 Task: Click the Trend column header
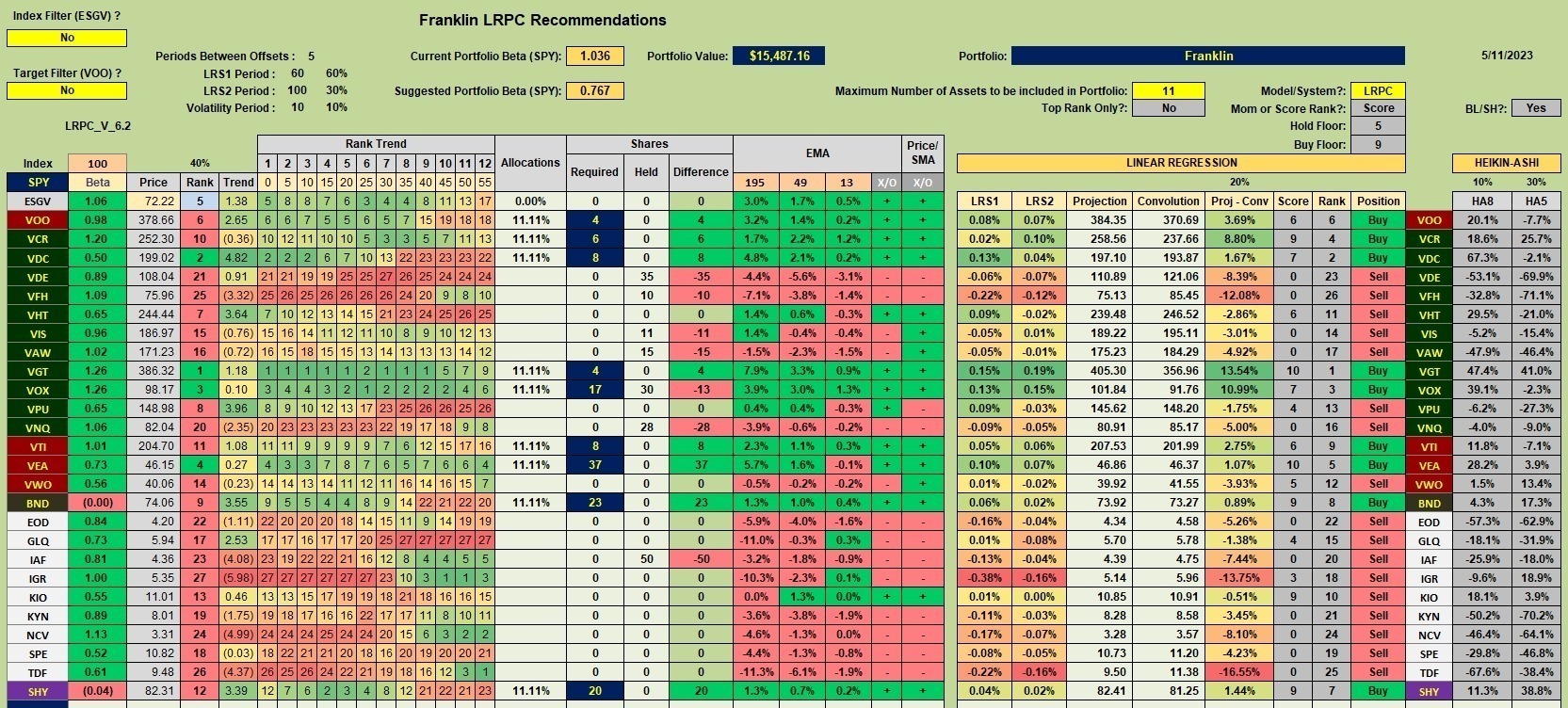coord(238,183)
